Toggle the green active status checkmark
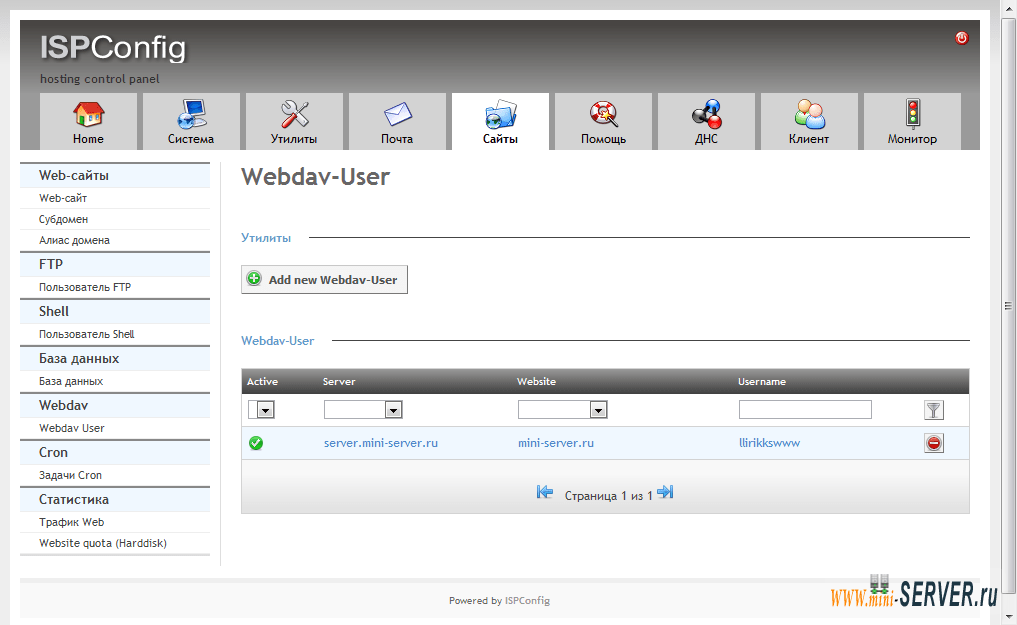The height and width of the screenshot is (625, 1017). click(256, 443)
